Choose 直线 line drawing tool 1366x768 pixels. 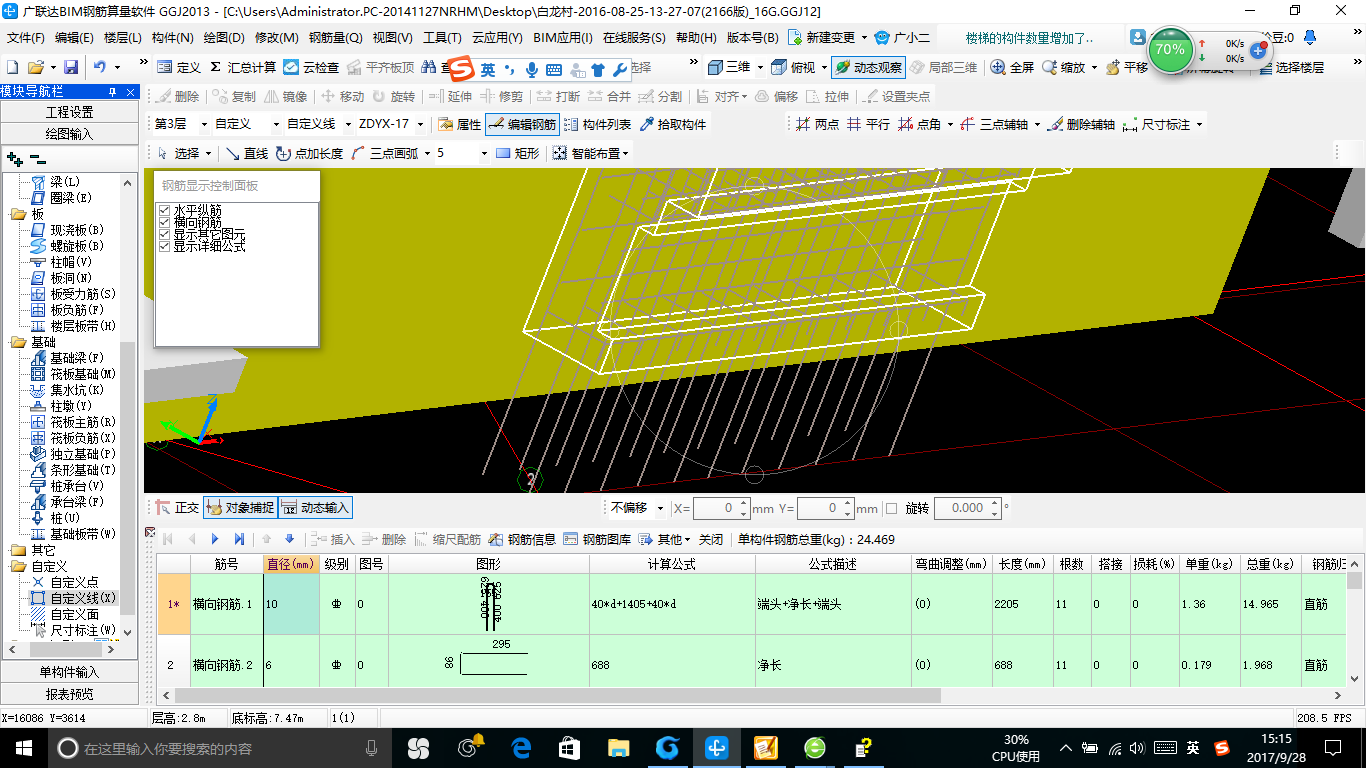[247, 153]
